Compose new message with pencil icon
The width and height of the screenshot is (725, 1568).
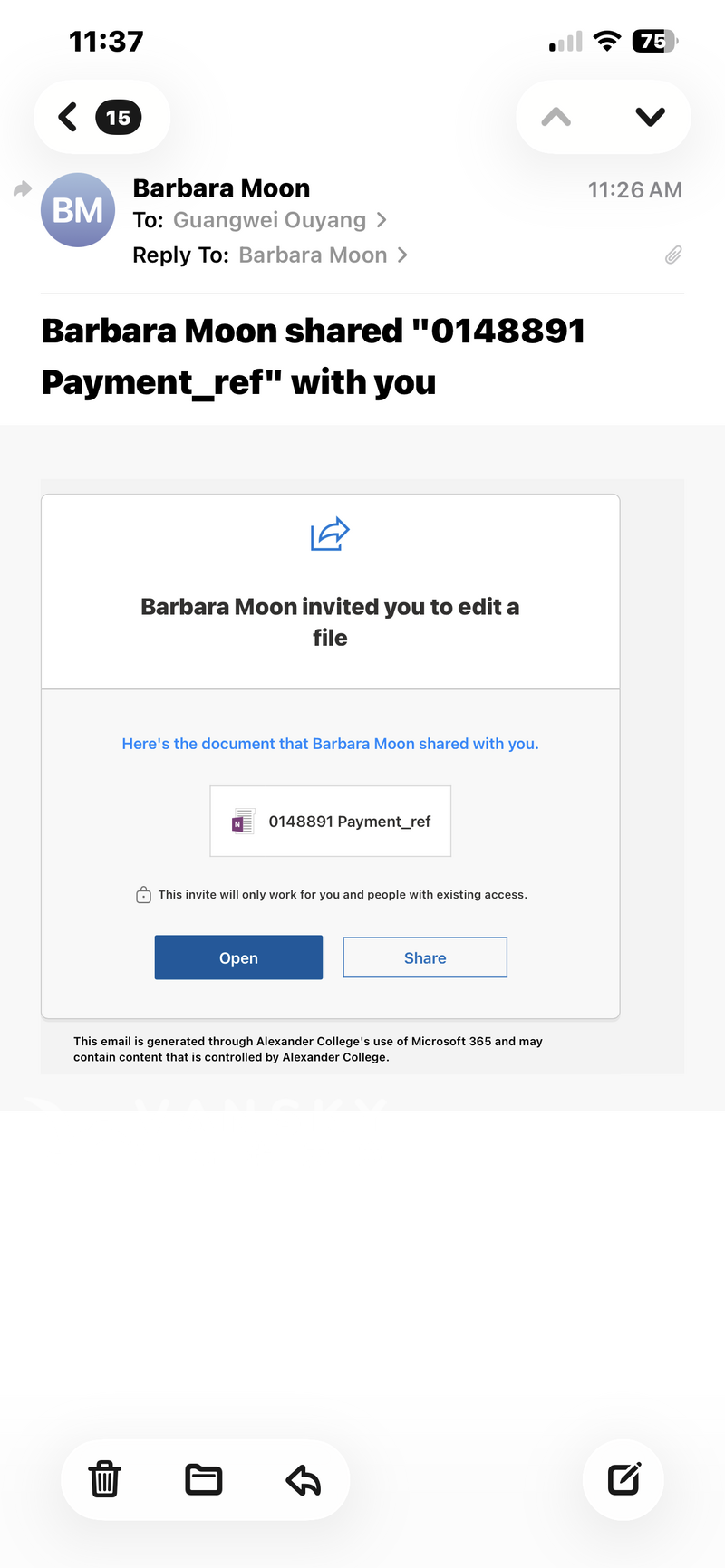tap(624, 1479)
